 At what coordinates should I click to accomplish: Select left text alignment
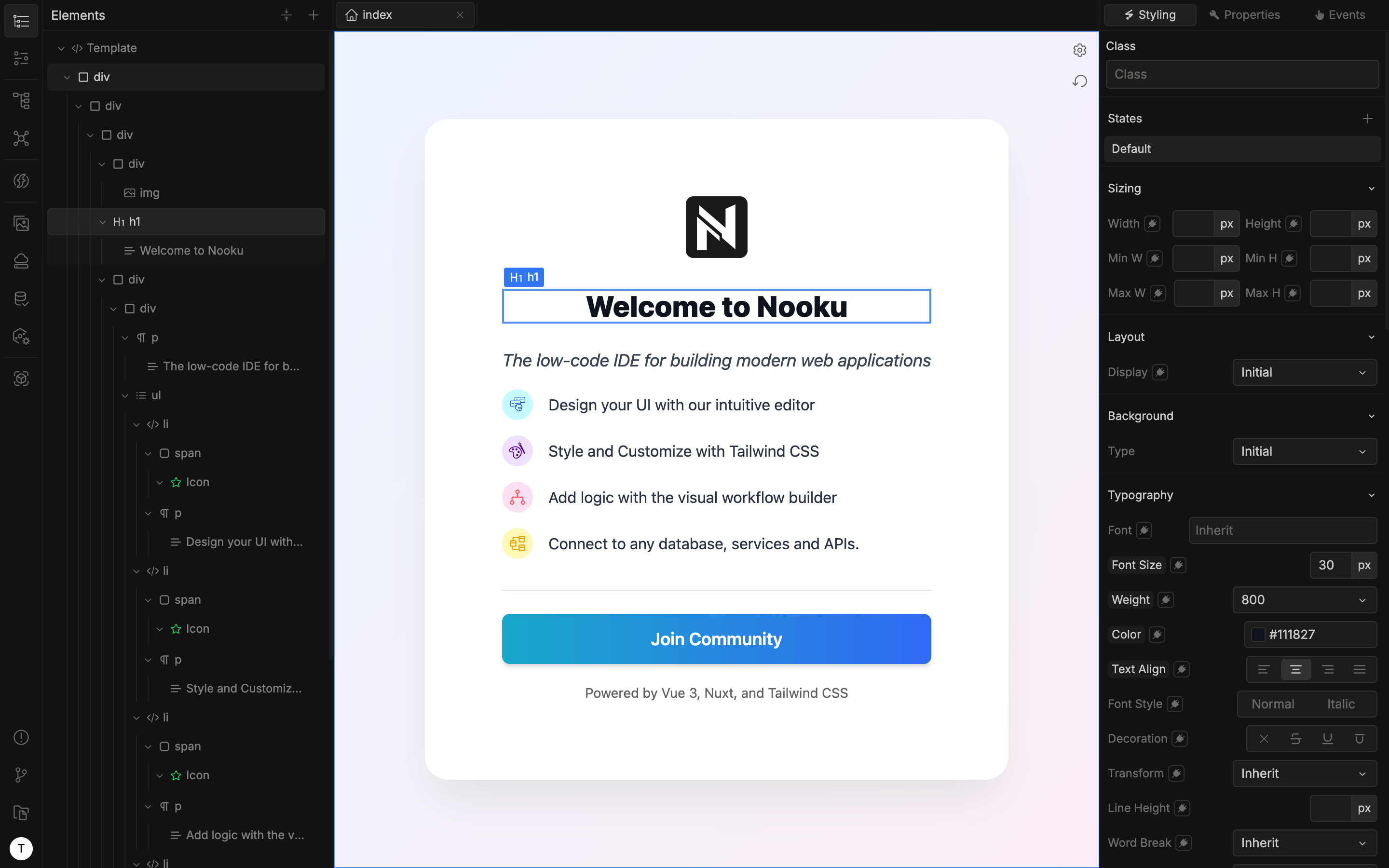pos(1263,669)
